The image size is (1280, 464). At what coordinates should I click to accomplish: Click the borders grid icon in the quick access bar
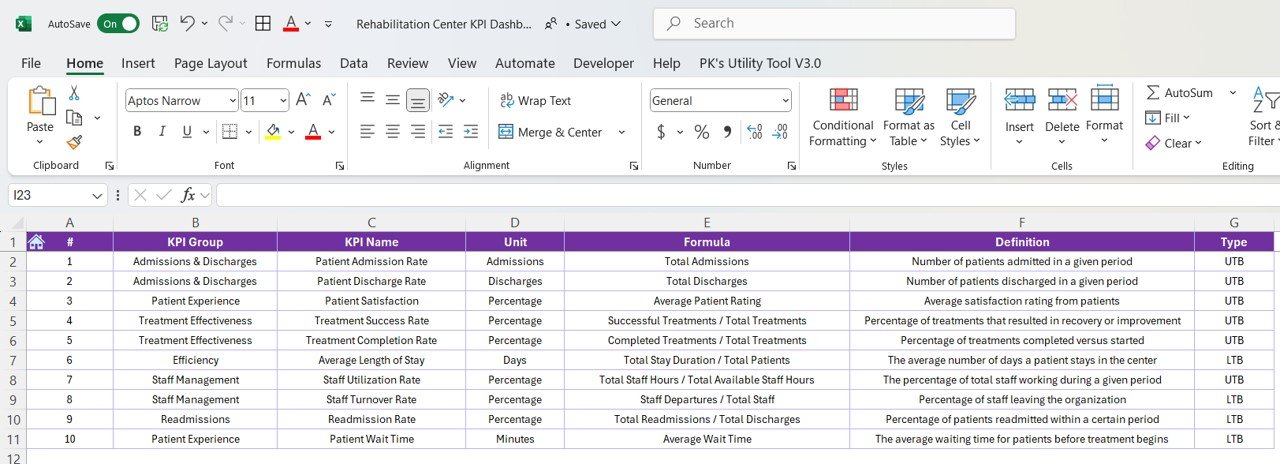tap(263, 23)
